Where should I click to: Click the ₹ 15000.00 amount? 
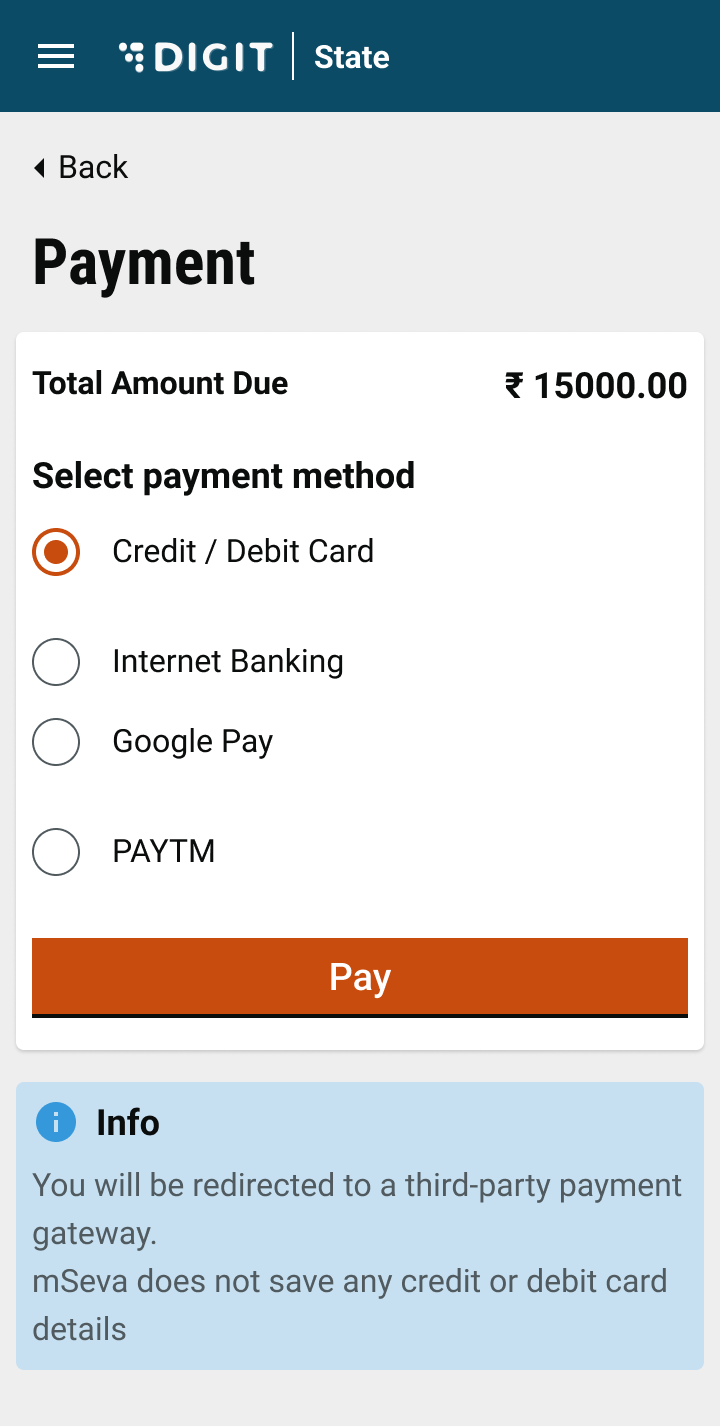point(596,385)
